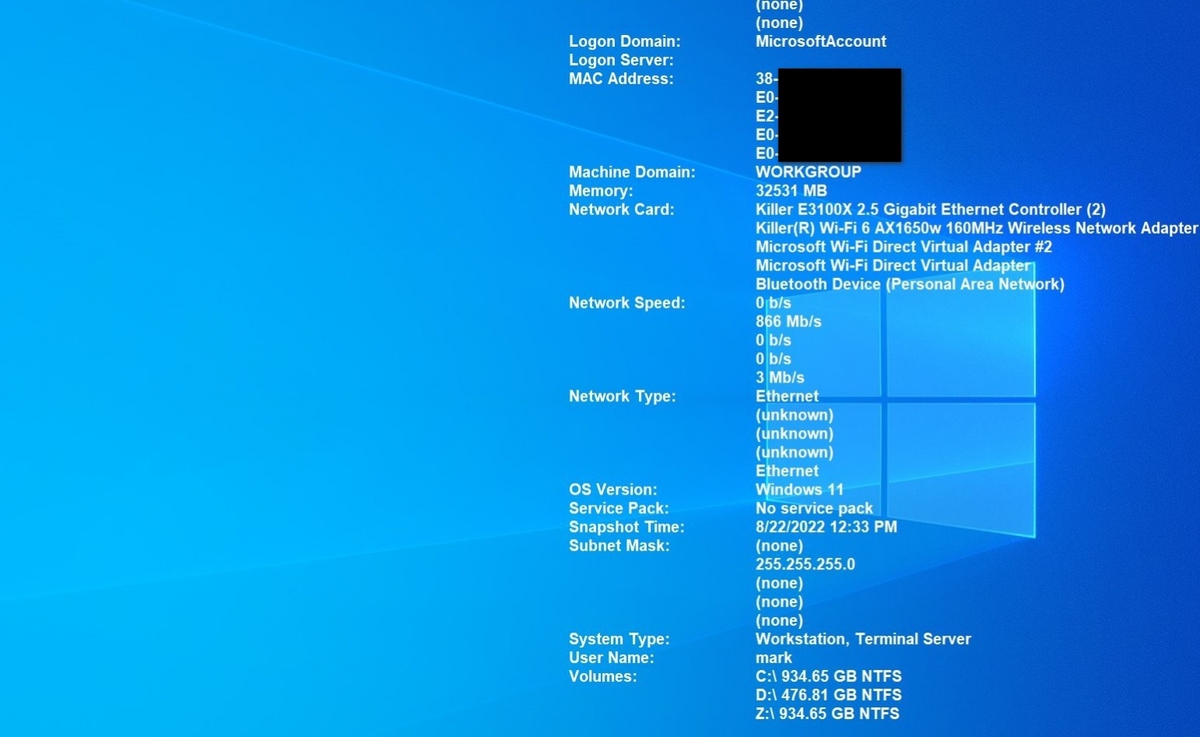This screenshot has height=737, width=1200.
Task: Select the D:\ 476.81 GB NTFS volume entry
Action: (828, 694)
